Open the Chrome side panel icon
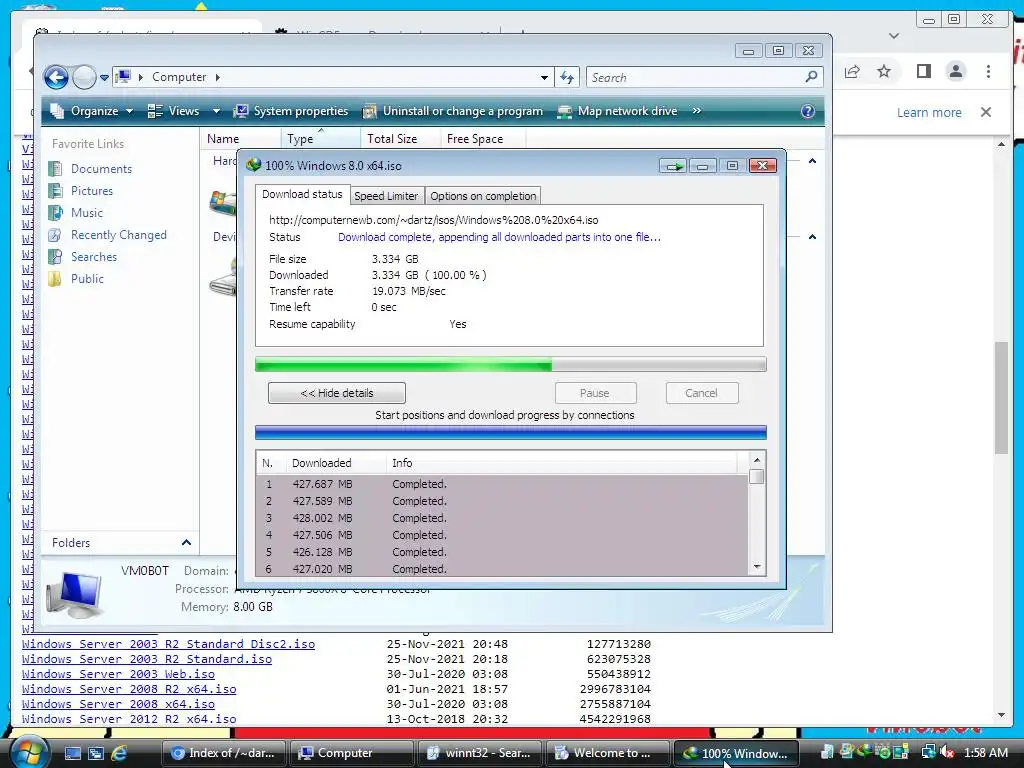 (x=923, y=71)
